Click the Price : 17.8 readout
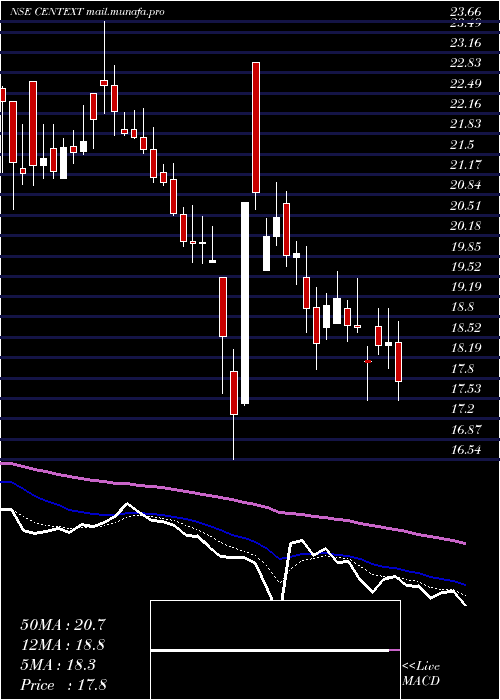This screenshot has height=700, width=500. [63, 685]
